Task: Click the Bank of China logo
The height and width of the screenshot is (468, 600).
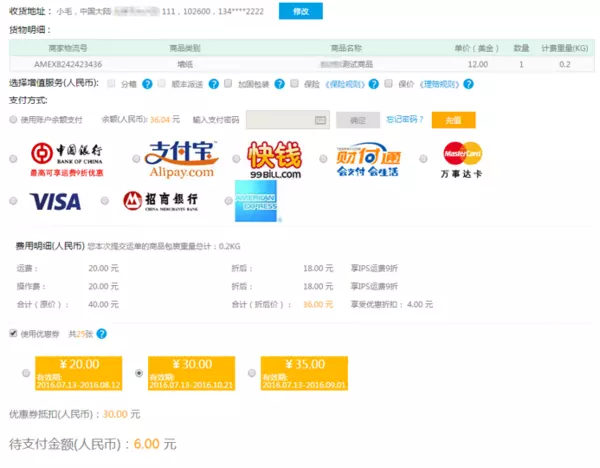Action: click(x=67, y=159)
